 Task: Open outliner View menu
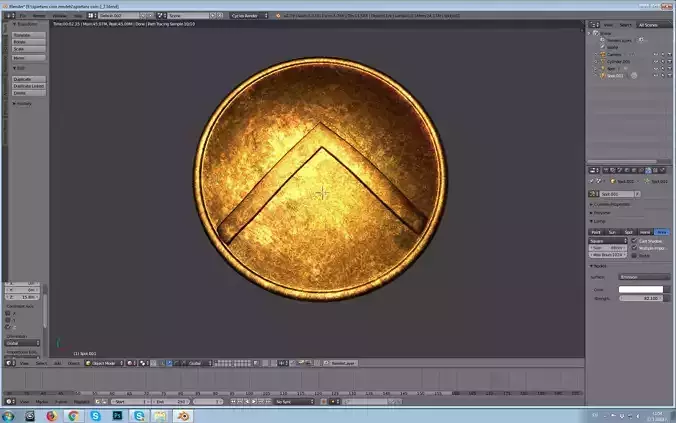point(608,25)
